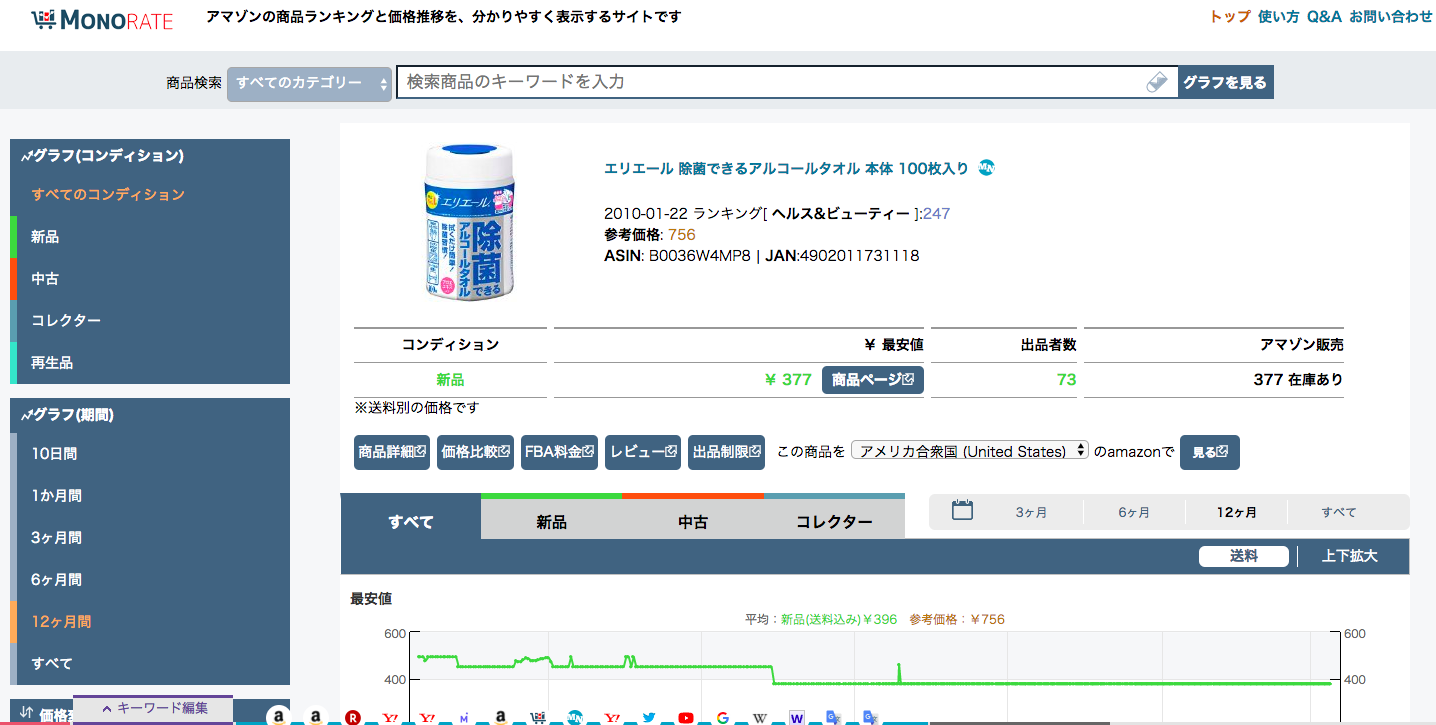Click the JAN code 4902011731118

click(859, 255)
